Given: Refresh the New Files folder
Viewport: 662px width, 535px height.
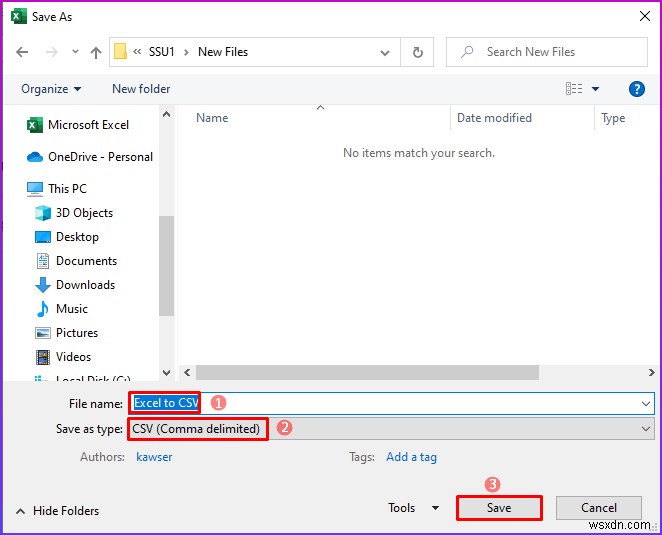Looking at the screenshot, I should (x=418, y=52).
